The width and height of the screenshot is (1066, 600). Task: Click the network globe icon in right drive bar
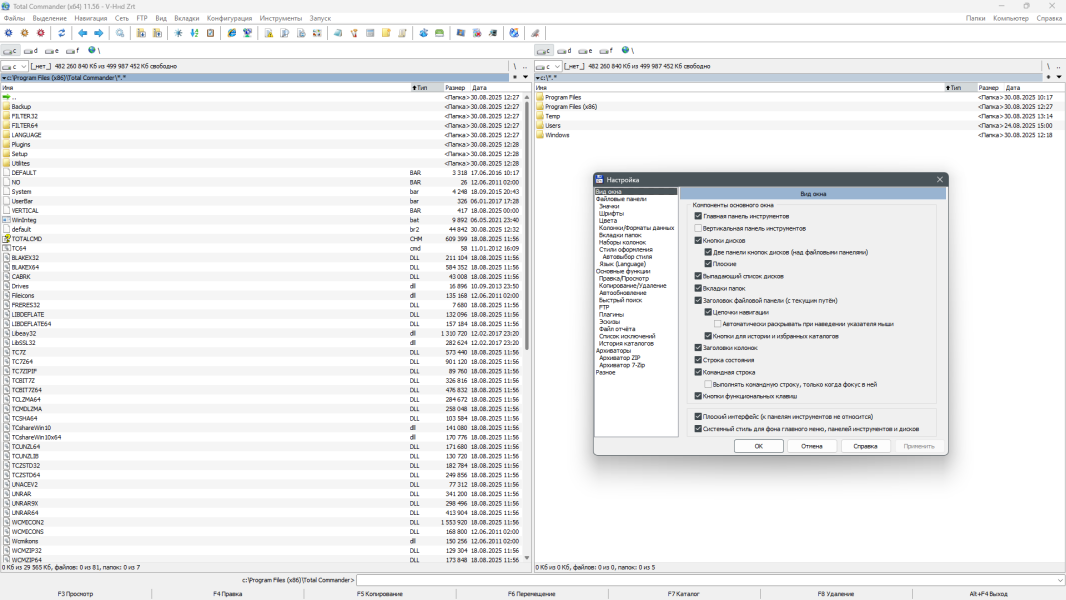point(626,50)
